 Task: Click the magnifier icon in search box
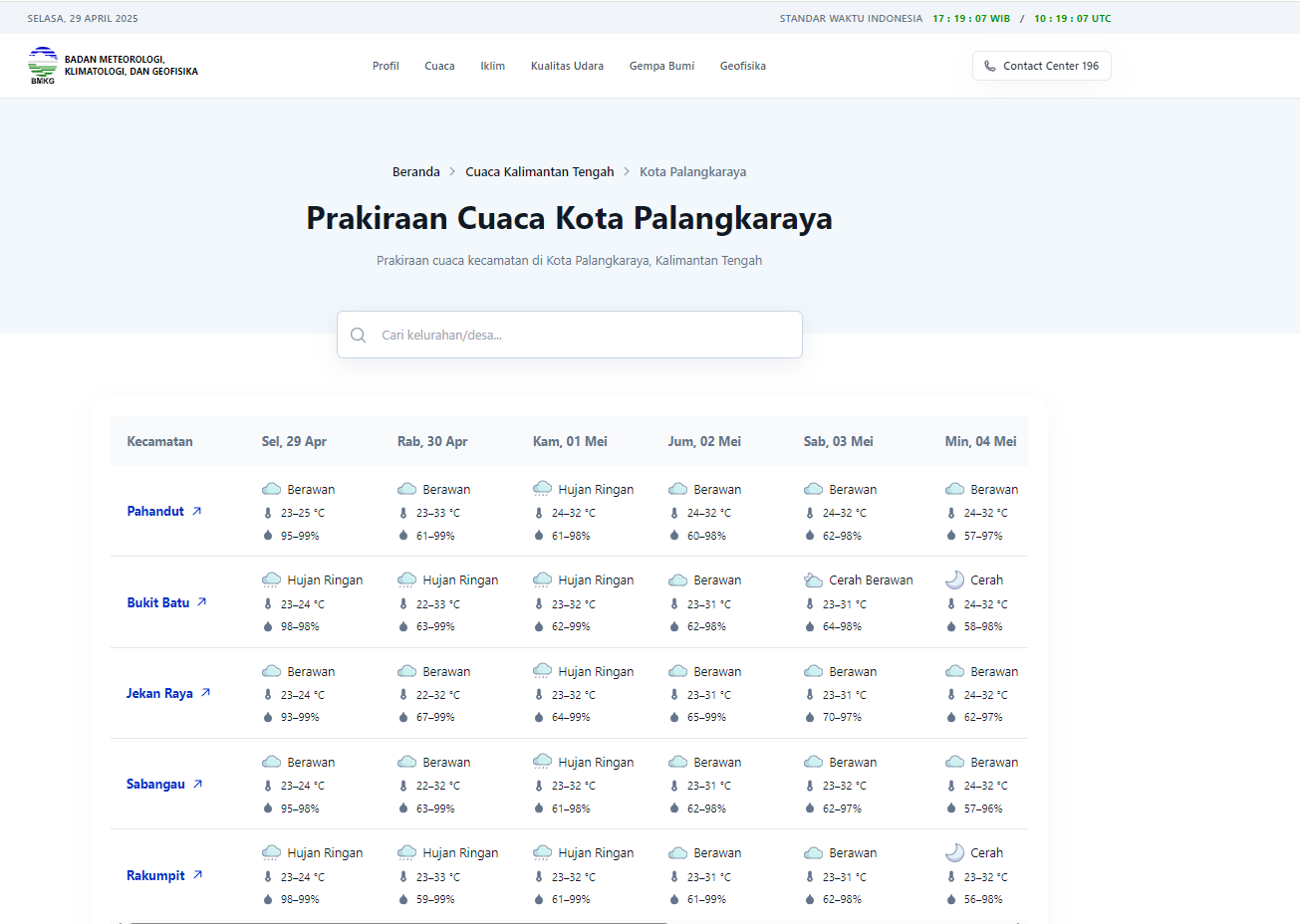359,336
